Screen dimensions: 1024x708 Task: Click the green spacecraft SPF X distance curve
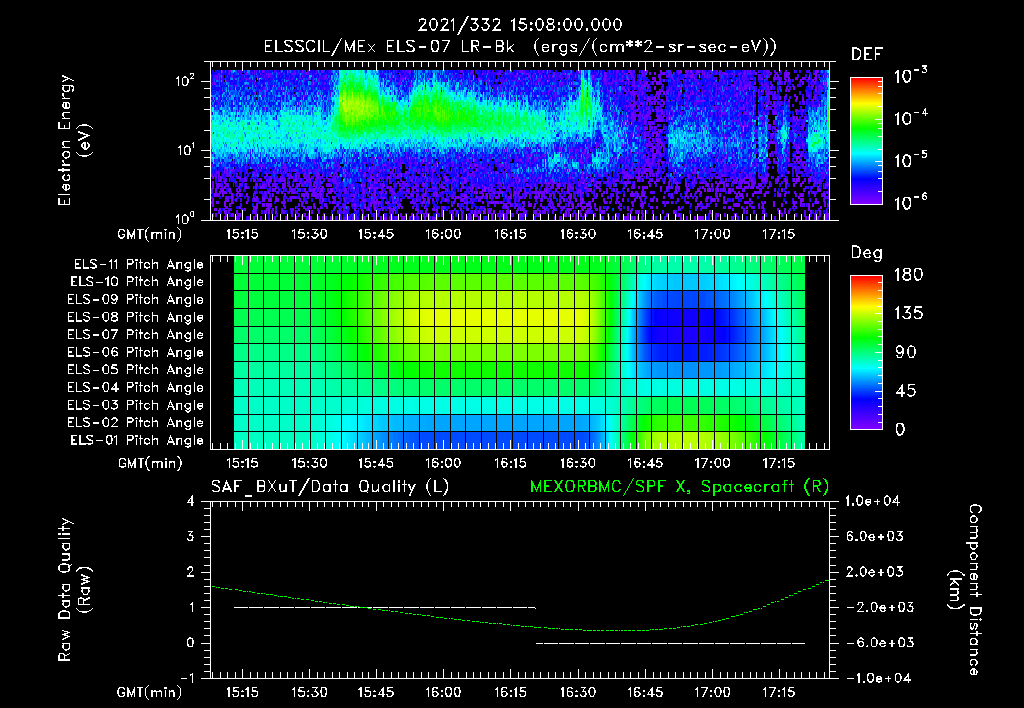pyautogui.click(x=520, y=625)
